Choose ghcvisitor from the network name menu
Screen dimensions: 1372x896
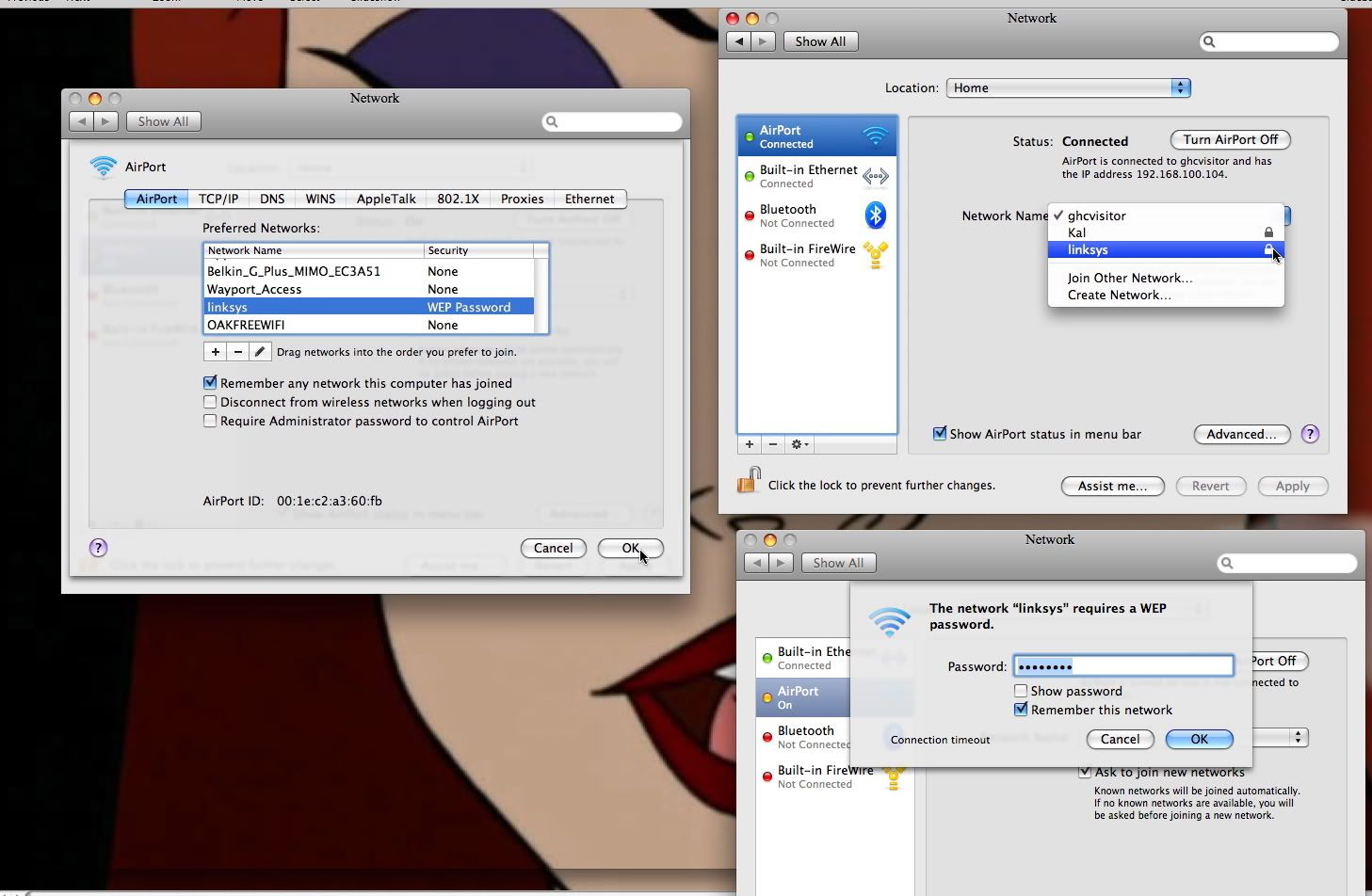(1166, 216)
